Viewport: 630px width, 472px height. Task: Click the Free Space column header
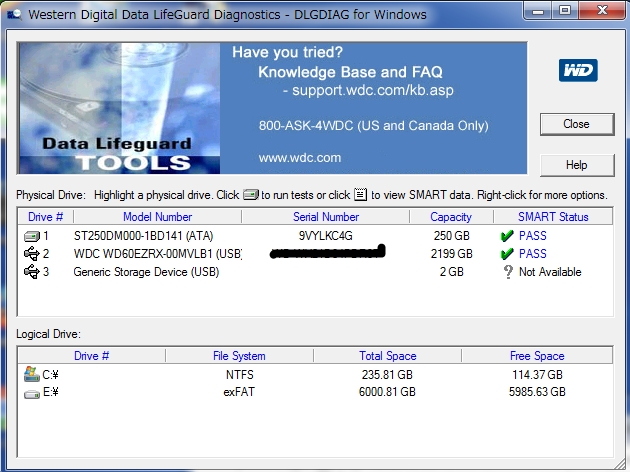click(x=537, y=356)
